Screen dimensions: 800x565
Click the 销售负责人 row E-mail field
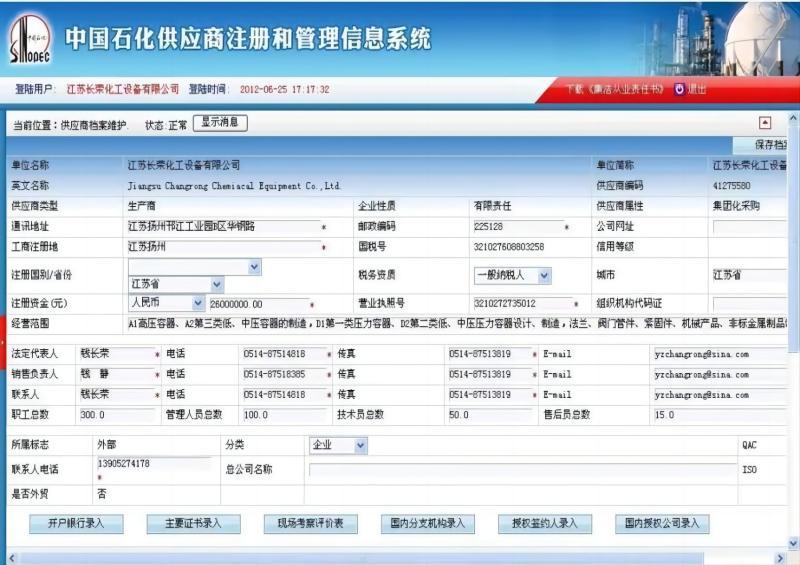[721, 375]
